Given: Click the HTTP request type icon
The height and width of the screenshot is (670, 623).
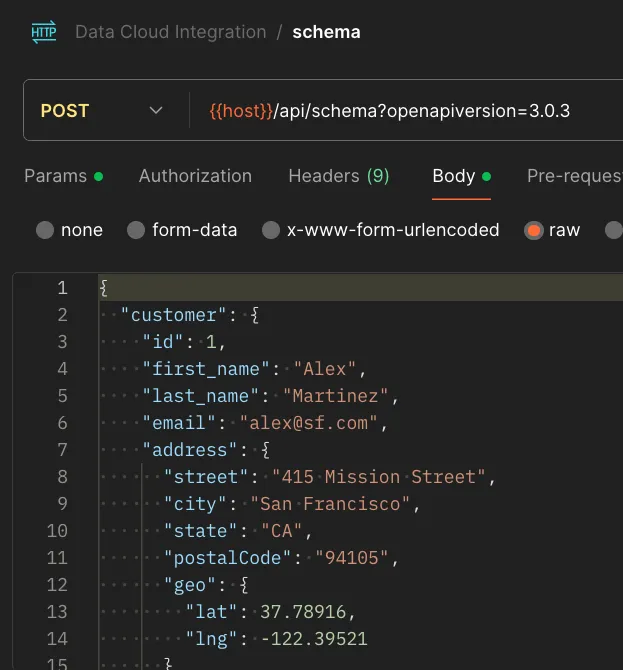Looking at the screenshot, I should pyautogui.click(x=44, y=32).
